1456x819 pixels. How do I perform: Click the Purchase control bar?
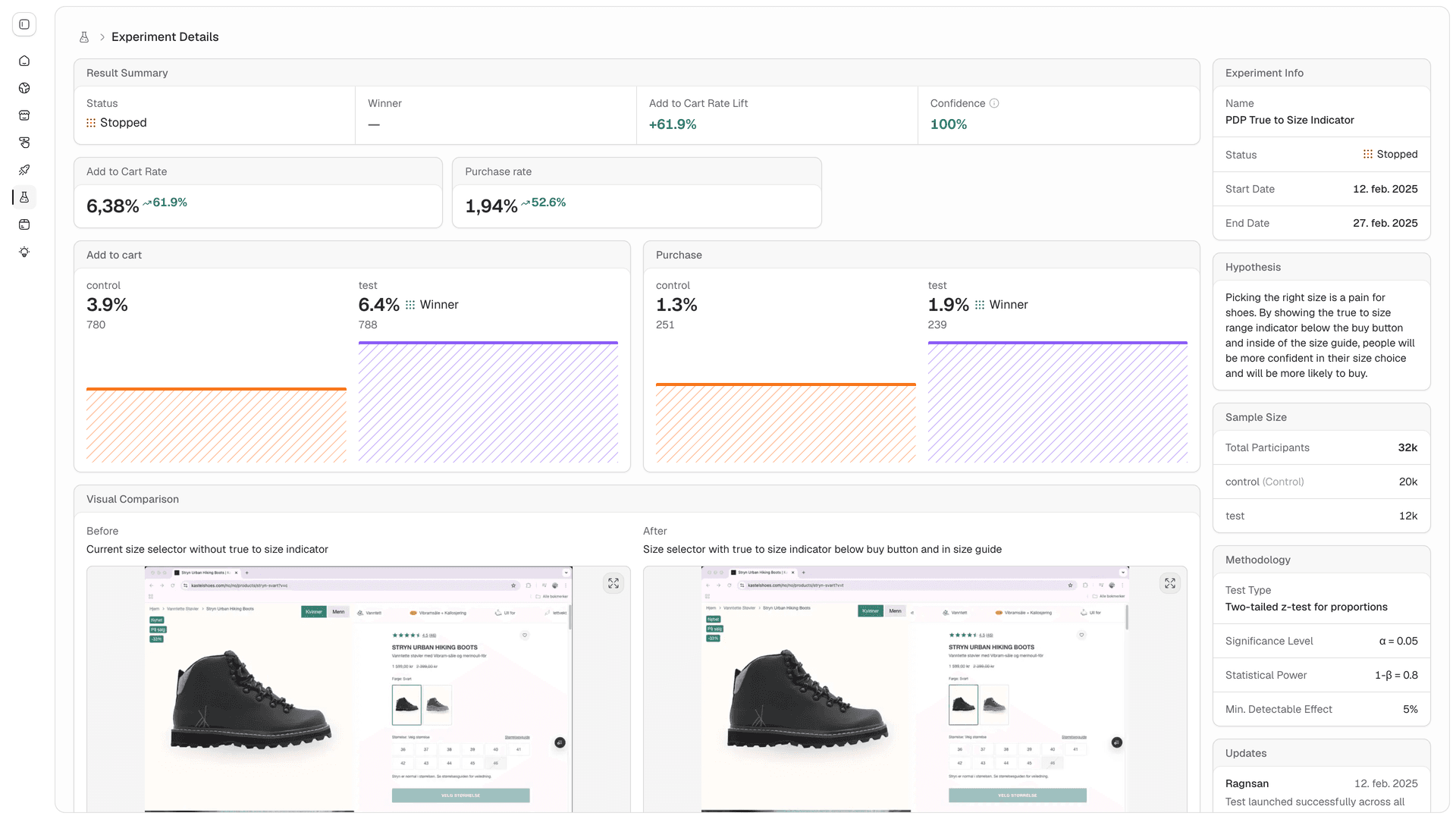click(786, 422)
